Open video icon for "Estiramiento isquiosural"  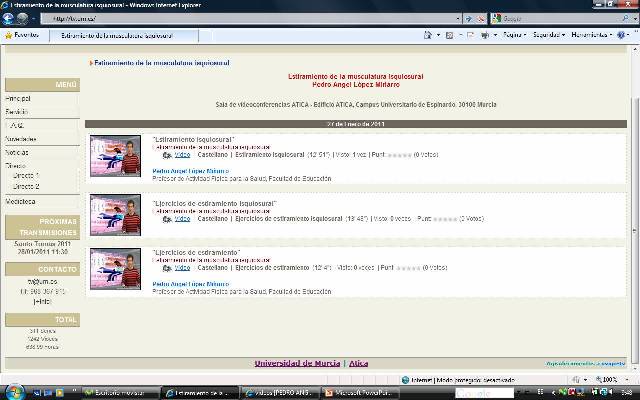tap(167, 156)
